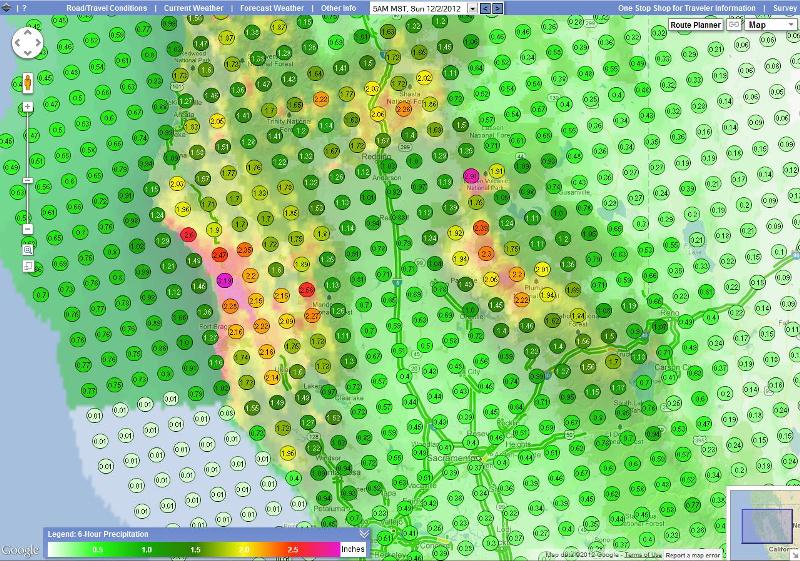The image size is (800, 561).
Task: Click the zoom slider handle
Action: point(27,181)
